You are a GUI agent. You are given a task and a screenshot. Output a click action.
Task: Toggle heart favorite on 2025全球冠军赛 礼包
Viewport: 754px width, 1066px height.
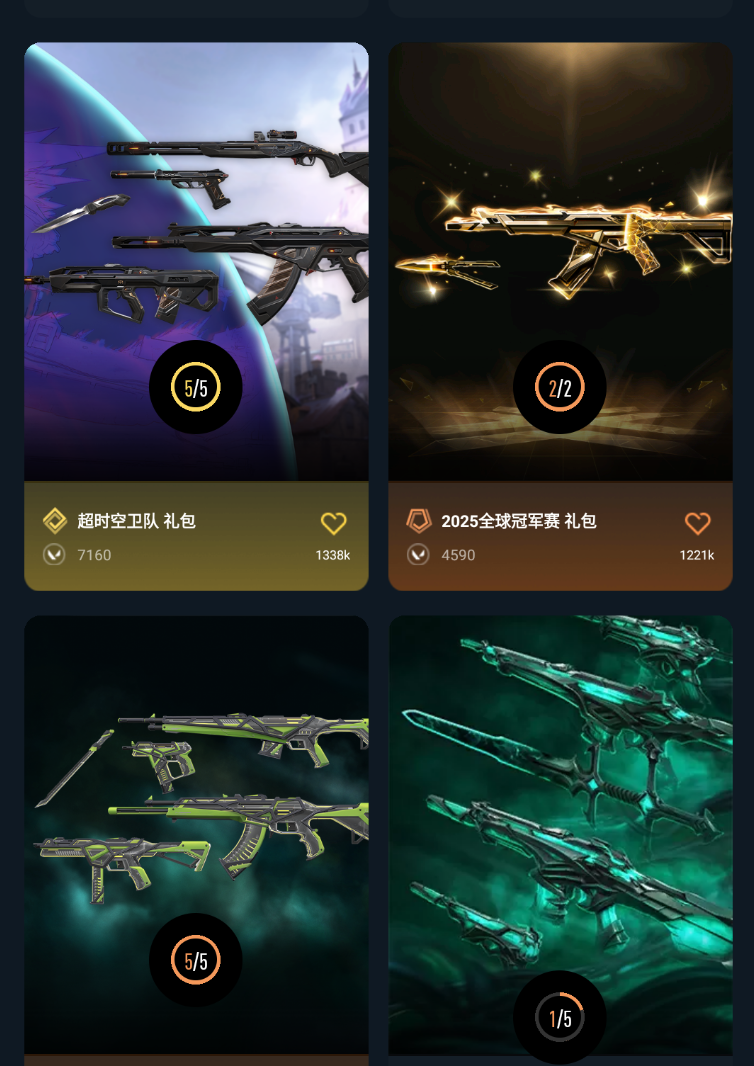point(698,523)
